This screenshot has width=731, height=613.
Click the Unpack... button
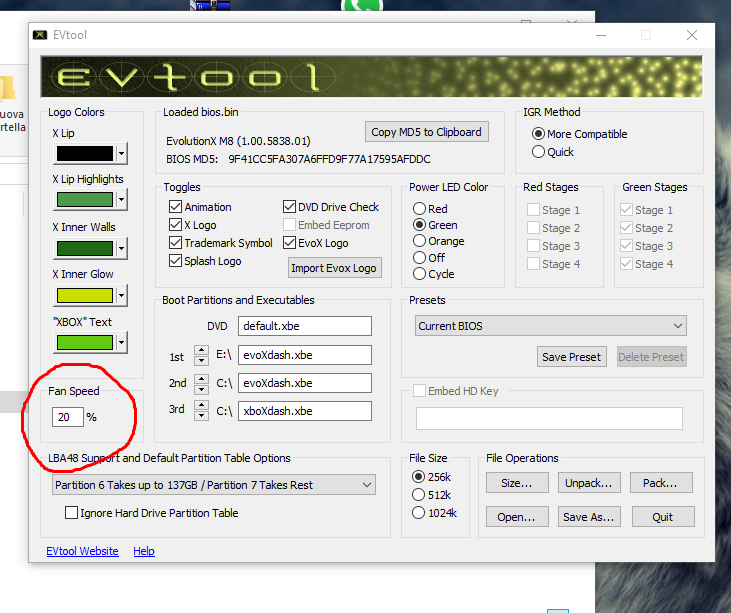[589, 483]
